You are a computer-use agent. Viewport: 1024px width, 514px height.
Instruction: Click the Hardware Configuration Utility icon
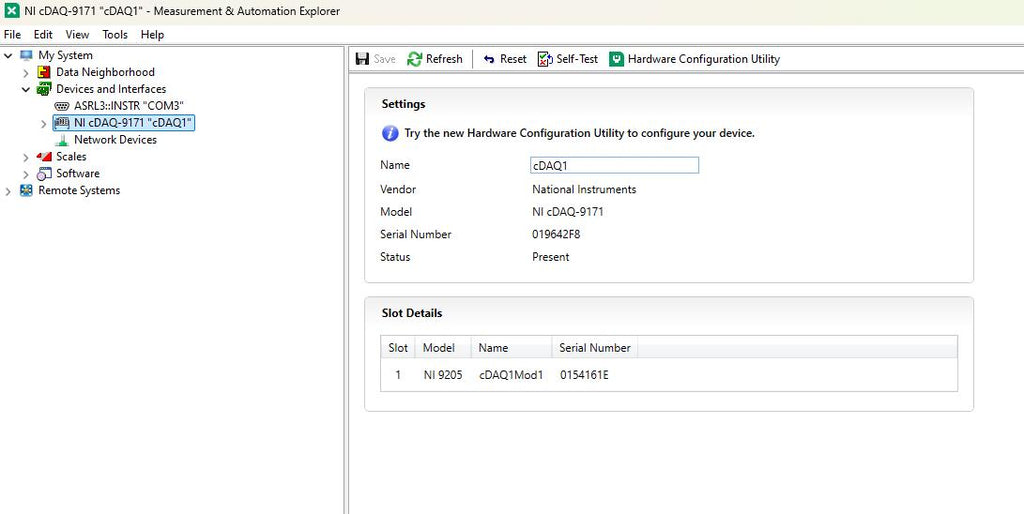point(616,59)
